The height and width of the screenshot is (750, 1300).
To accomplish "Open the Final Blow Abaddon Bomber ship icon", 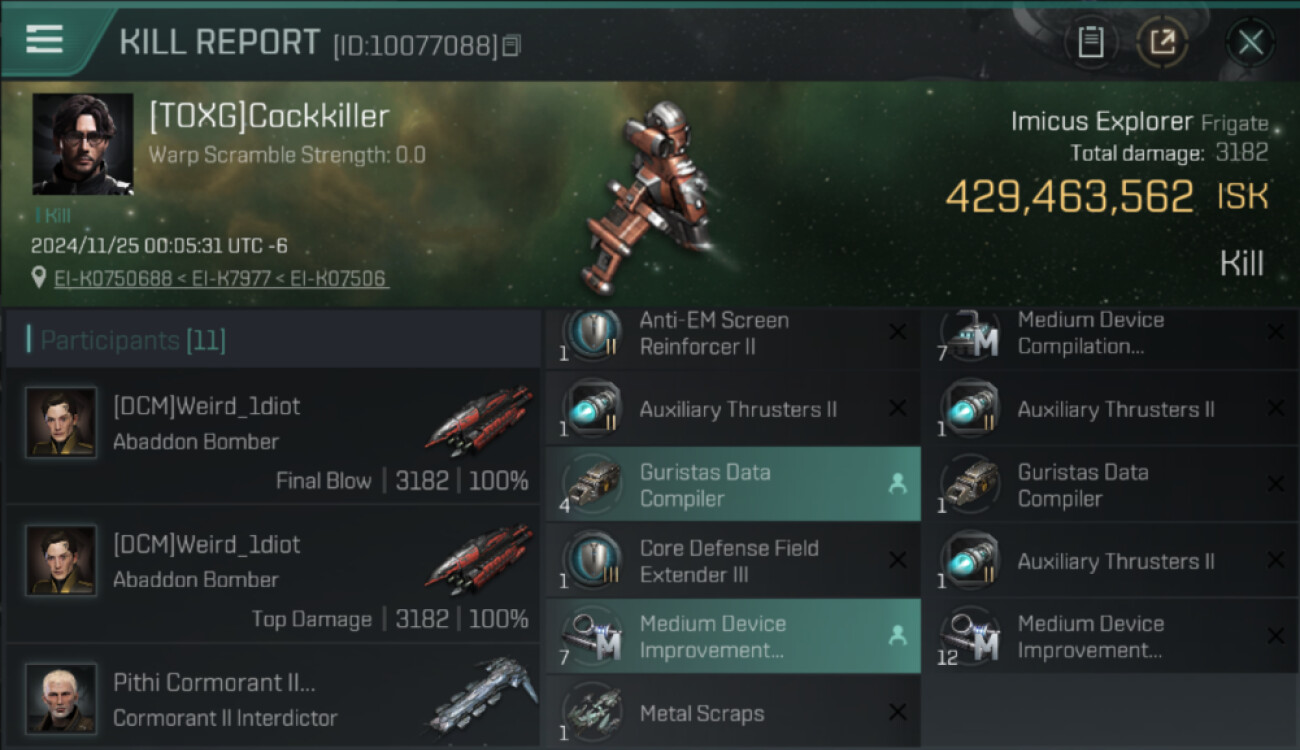I will (479, 419).
